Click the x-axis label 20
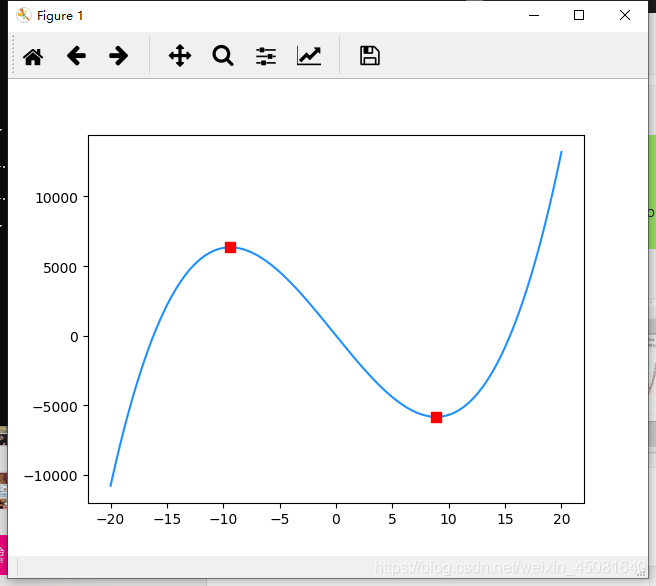This screenshot has width=656, height=586. click(x=561, y=519)
